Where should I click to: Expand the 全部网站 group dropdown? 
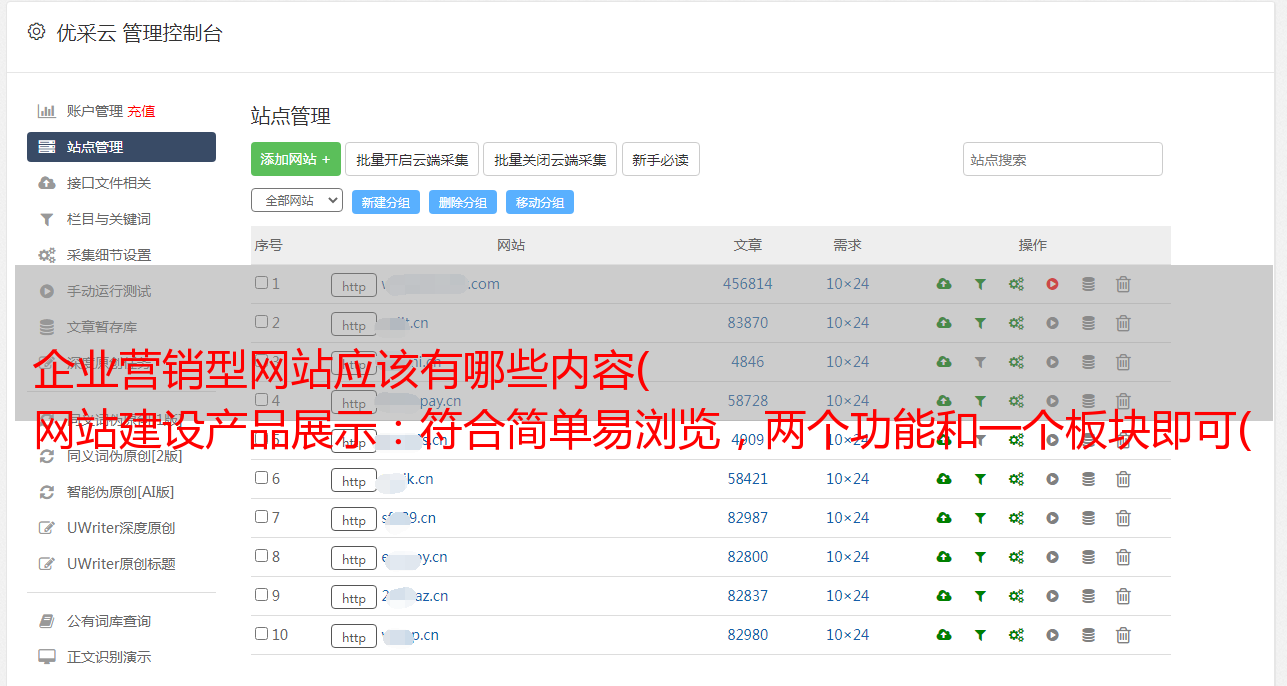[297, 201]
